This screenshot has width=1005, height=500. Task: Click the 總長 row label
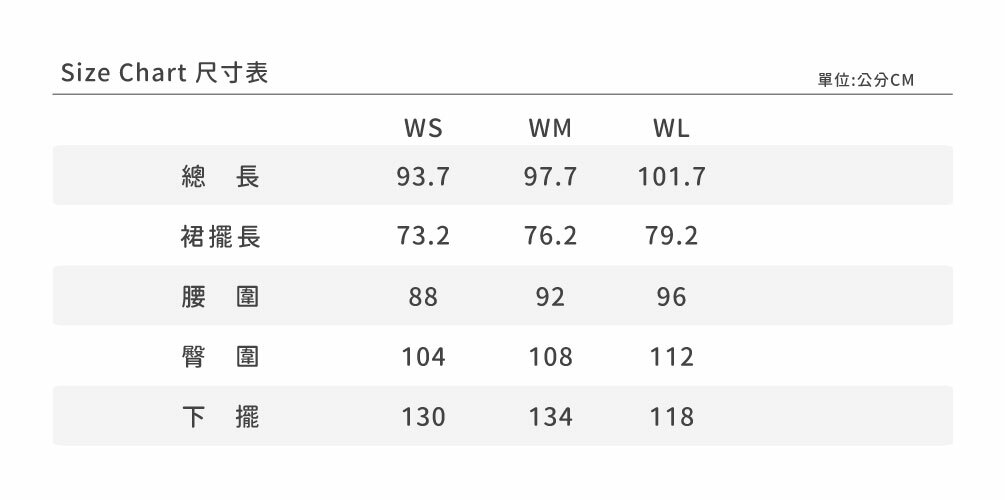[221, 177]
